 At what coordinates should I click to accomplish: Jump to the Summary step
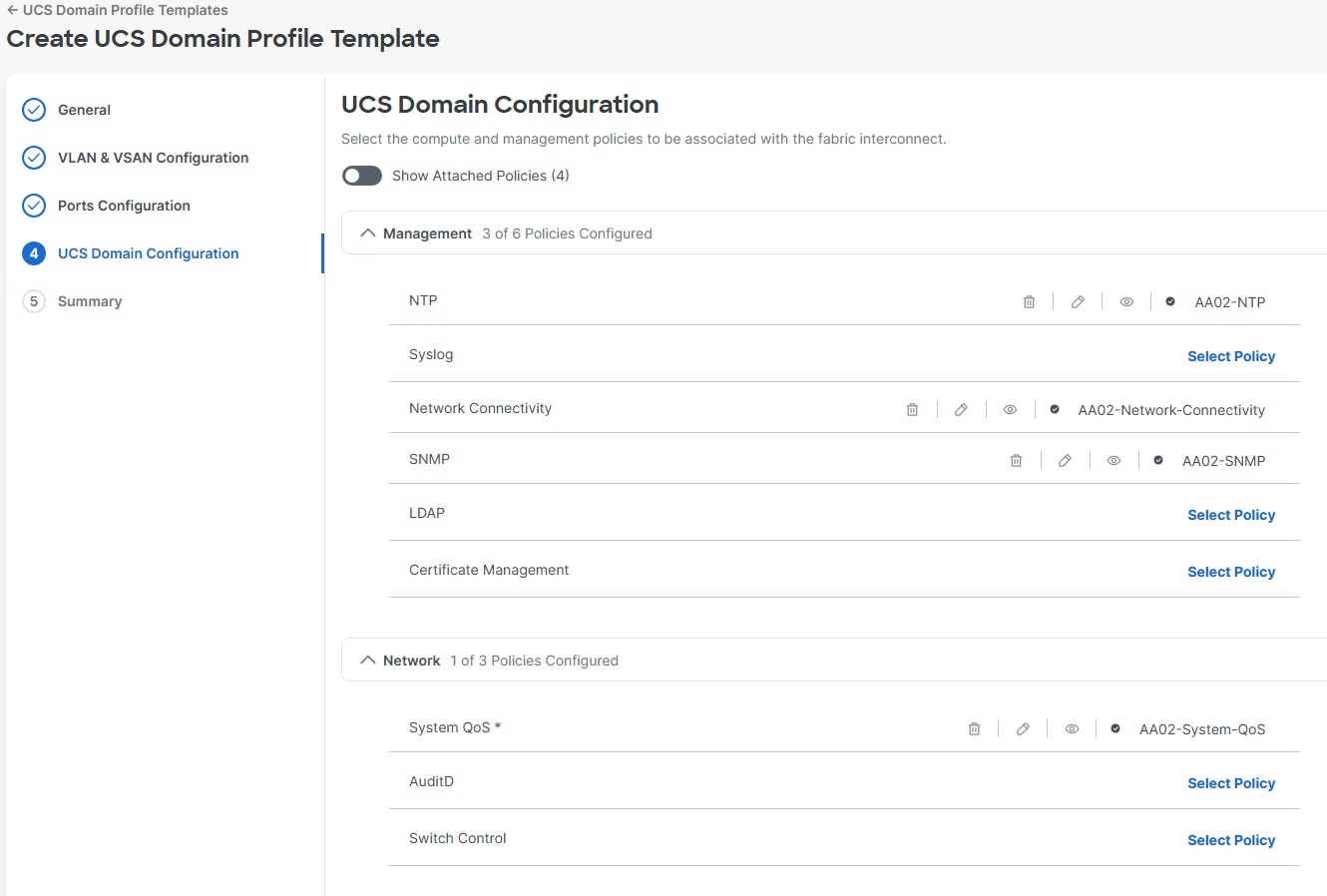coord(90,301)
